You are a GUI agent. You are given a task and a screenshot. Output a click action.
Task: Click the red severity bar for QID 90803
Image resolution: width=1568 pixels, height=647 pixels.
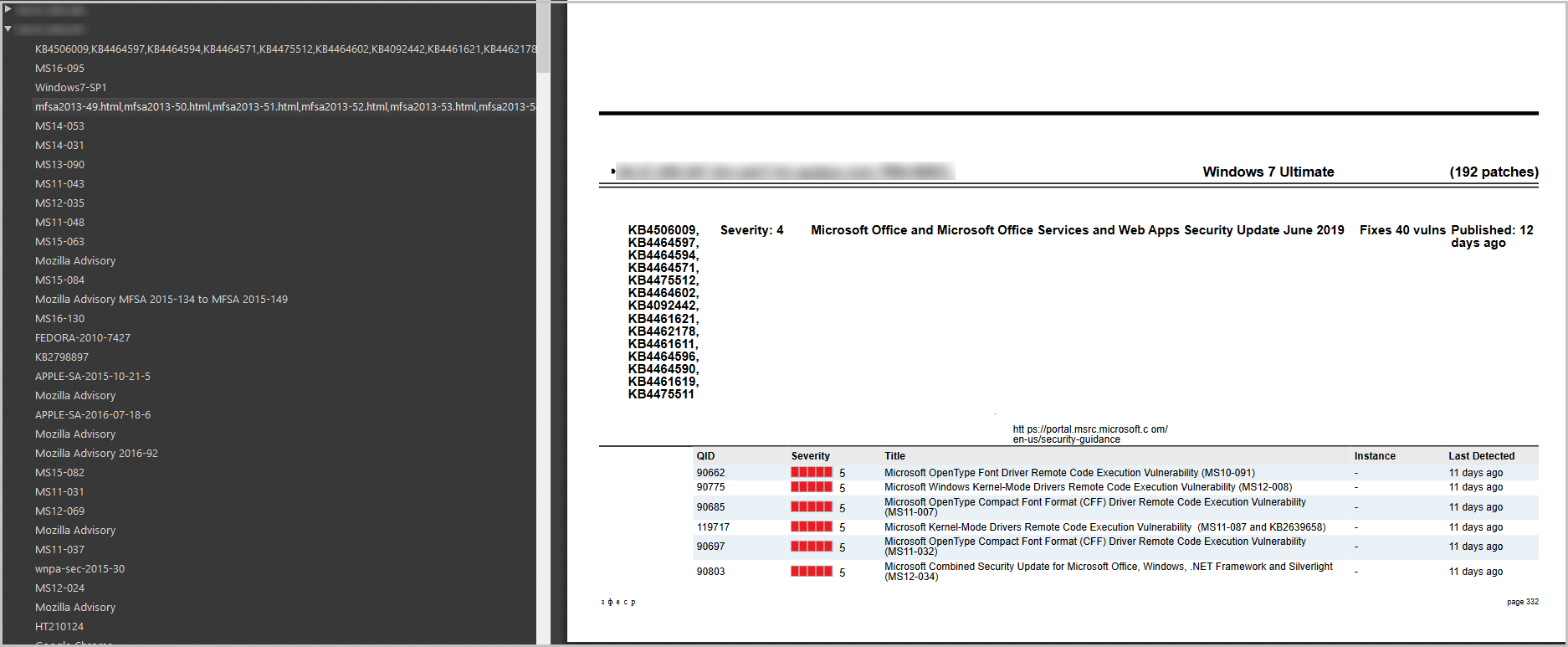click(x=812, y=572)
